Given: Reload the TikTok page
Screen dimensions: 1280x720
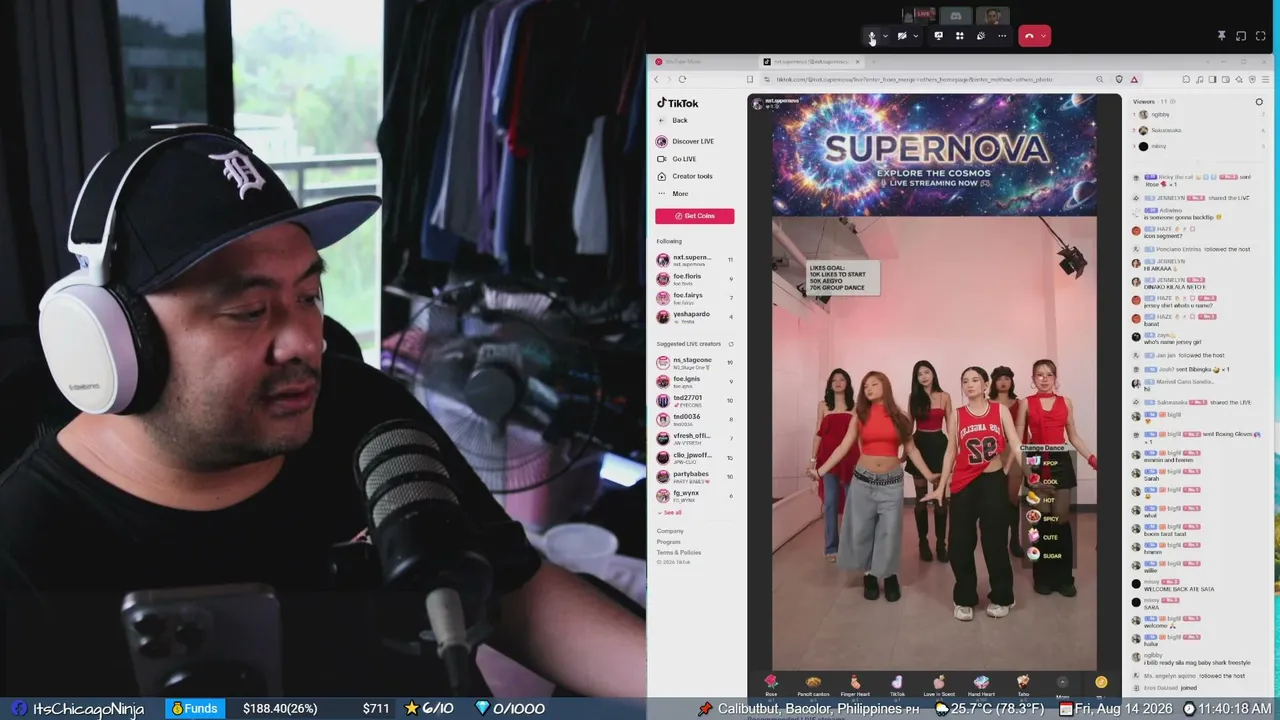Looking at the screenshot, I should tap(682, 79).
